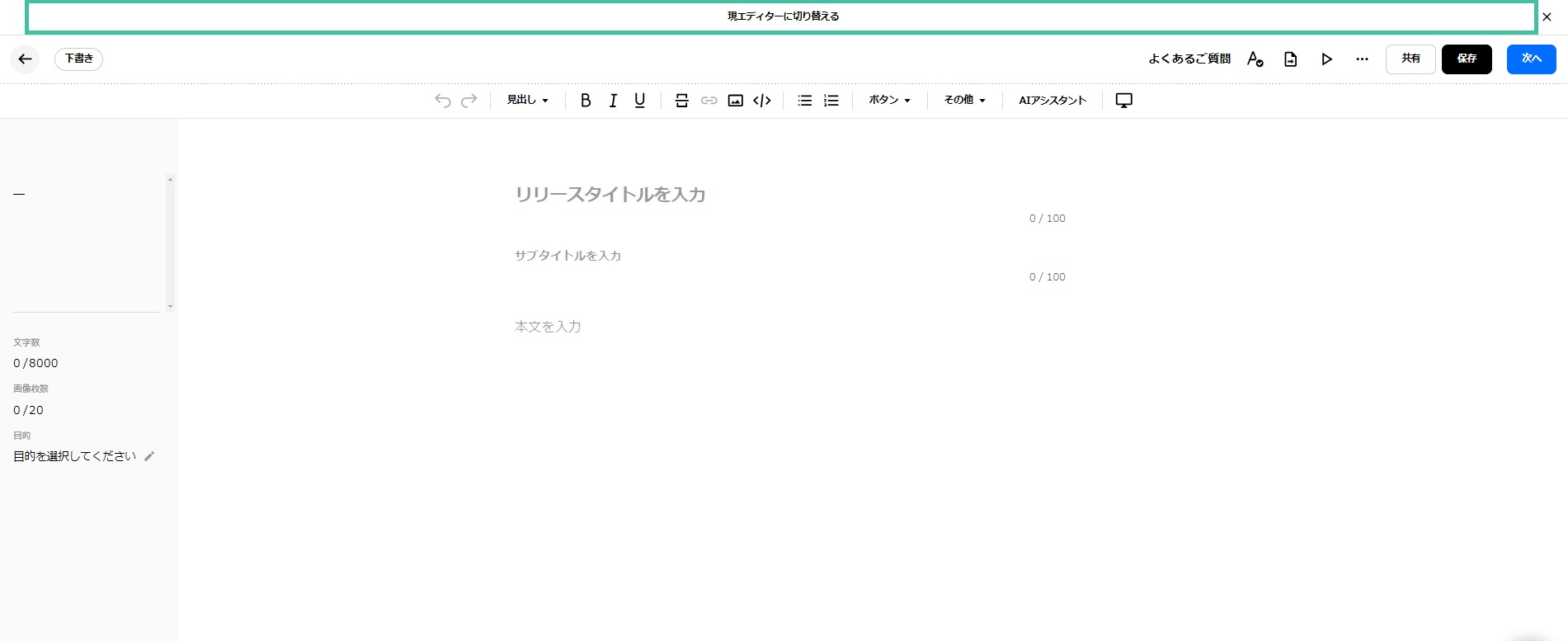This screenshot has height=641, width=1568.
Task: Click the document export icon
Action: [1290, 59]
